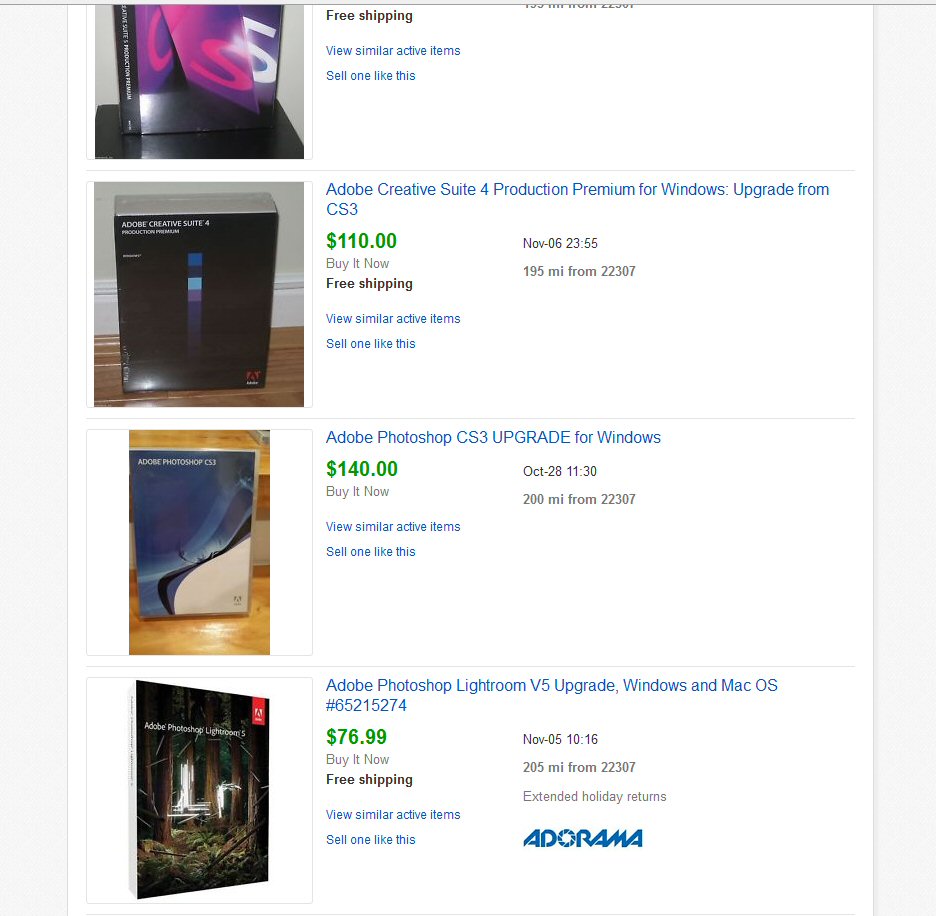Click the Extended holiday returns text
Image resolution: width=936 pixels, height=916 pixels.
(x=595, y=797)
